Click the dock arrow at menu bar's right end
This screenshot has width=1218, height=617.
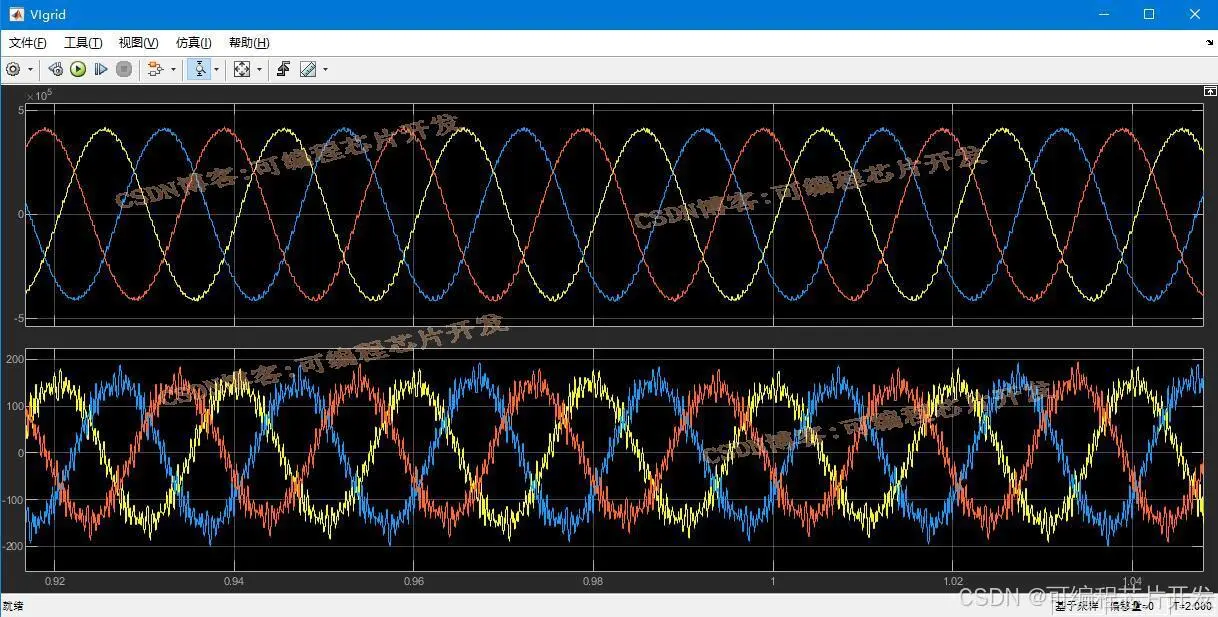click(x=1209, y=43)
